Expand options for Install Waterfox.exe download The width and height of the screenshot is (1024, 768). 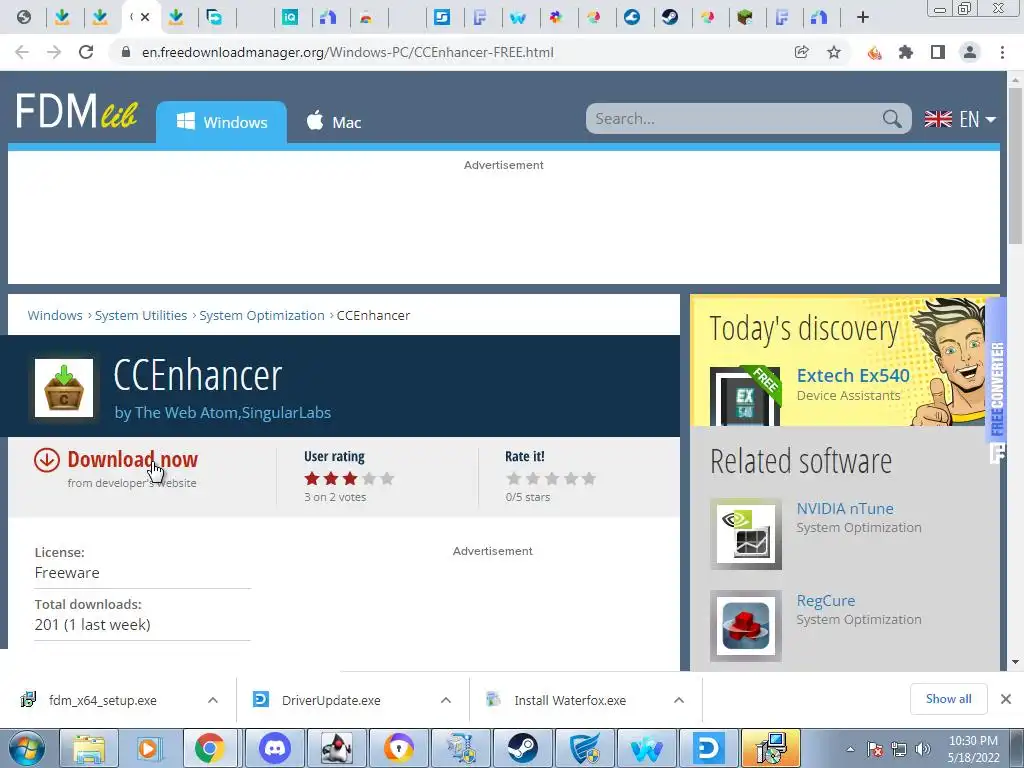(679, 700)
